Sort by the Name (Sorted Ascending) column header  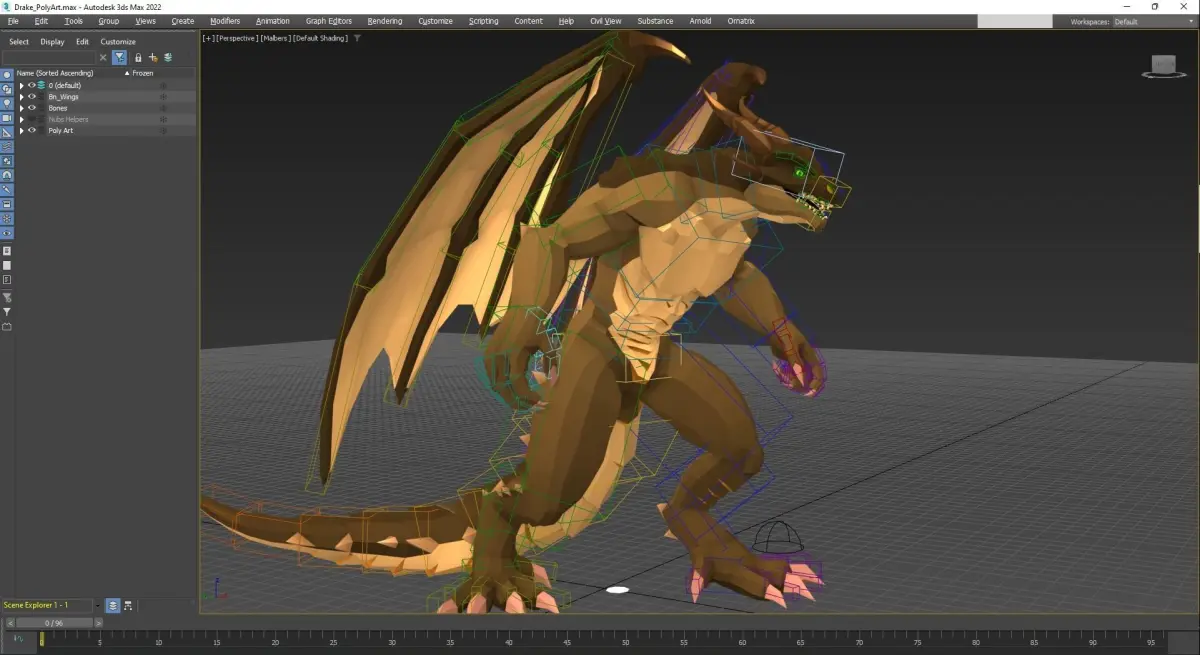click(x=56, y=73)
